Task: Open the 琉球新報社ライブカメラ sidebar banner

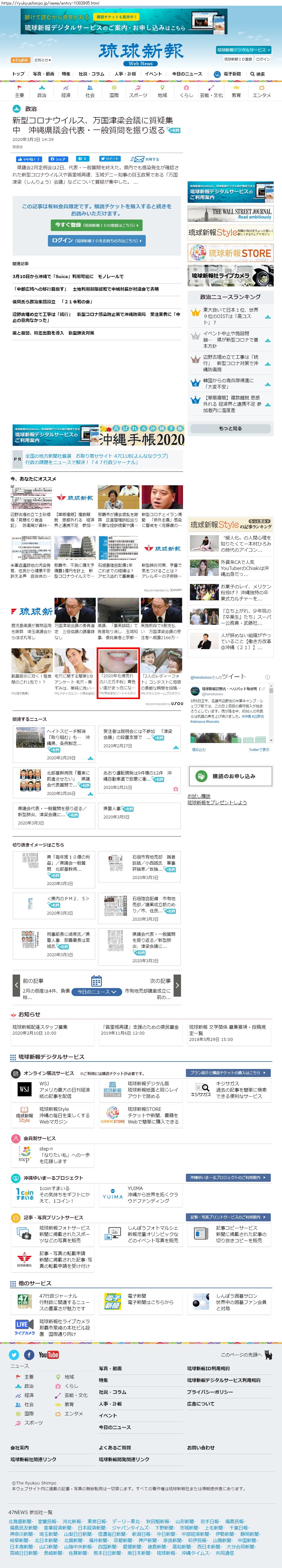Action: 230,275
